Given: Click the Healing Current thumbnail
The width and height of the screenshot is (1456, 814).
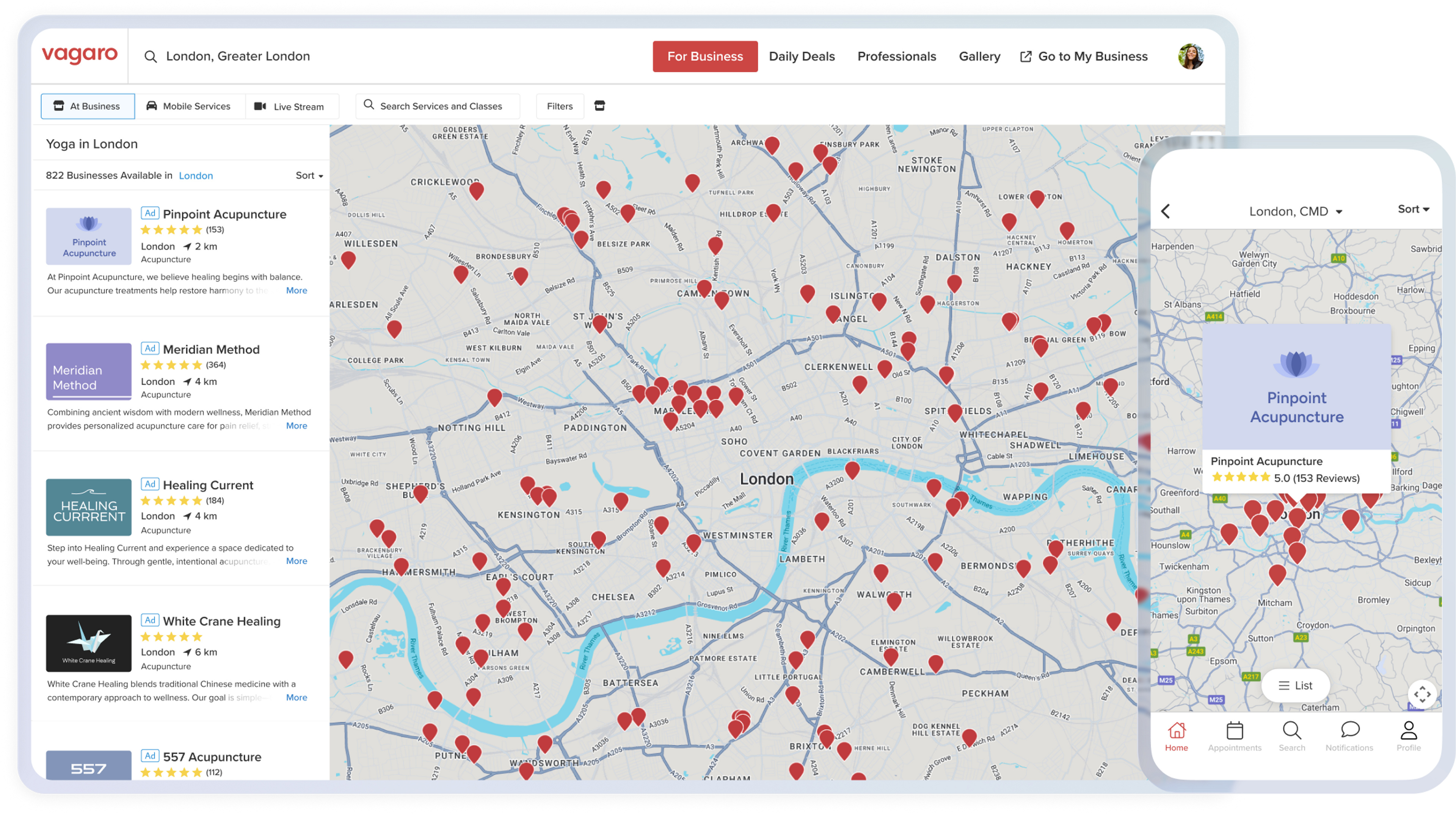Looking at the screenshot, I should (89, 507).
